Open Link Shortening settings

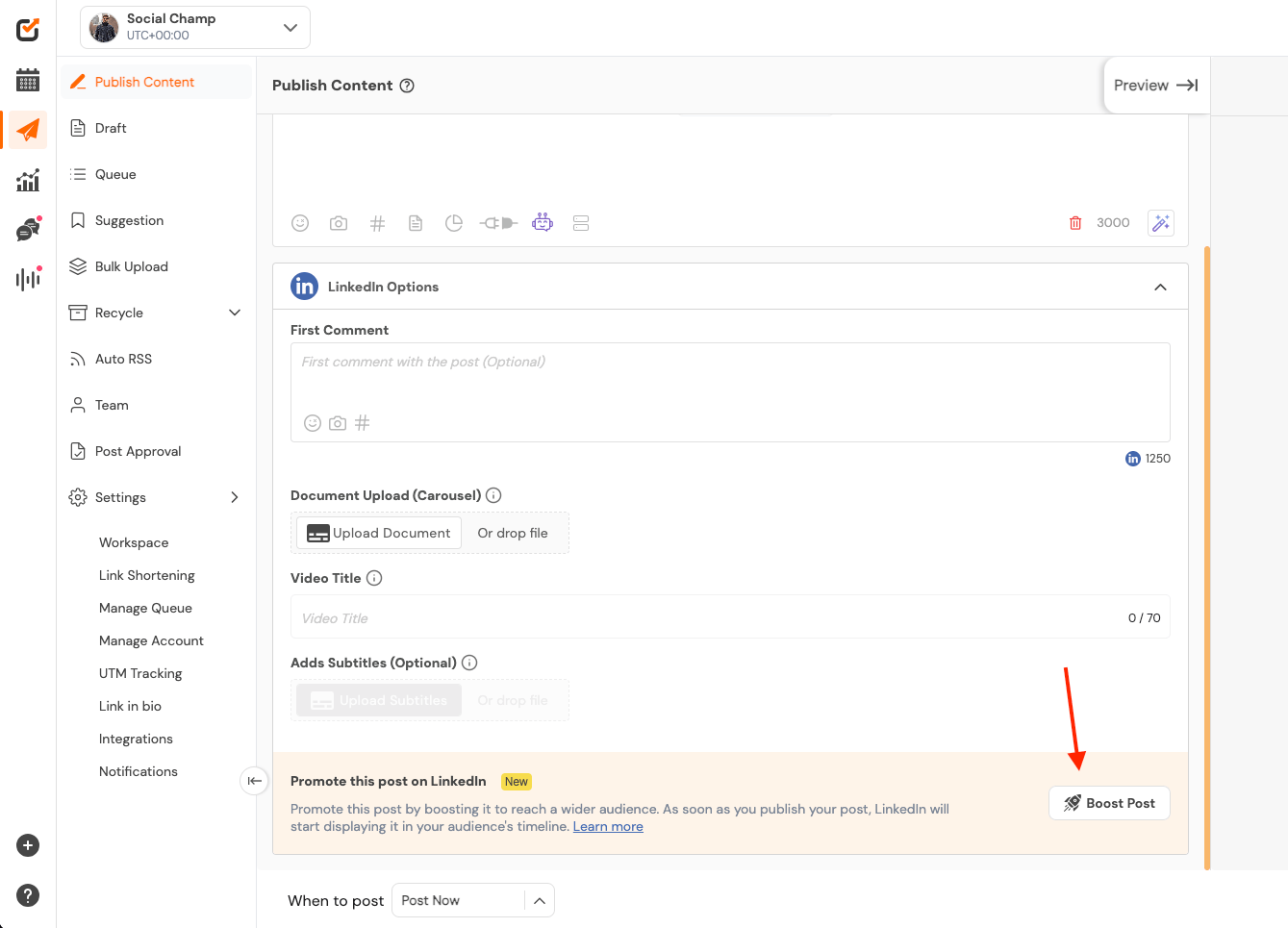click(146, 575)
